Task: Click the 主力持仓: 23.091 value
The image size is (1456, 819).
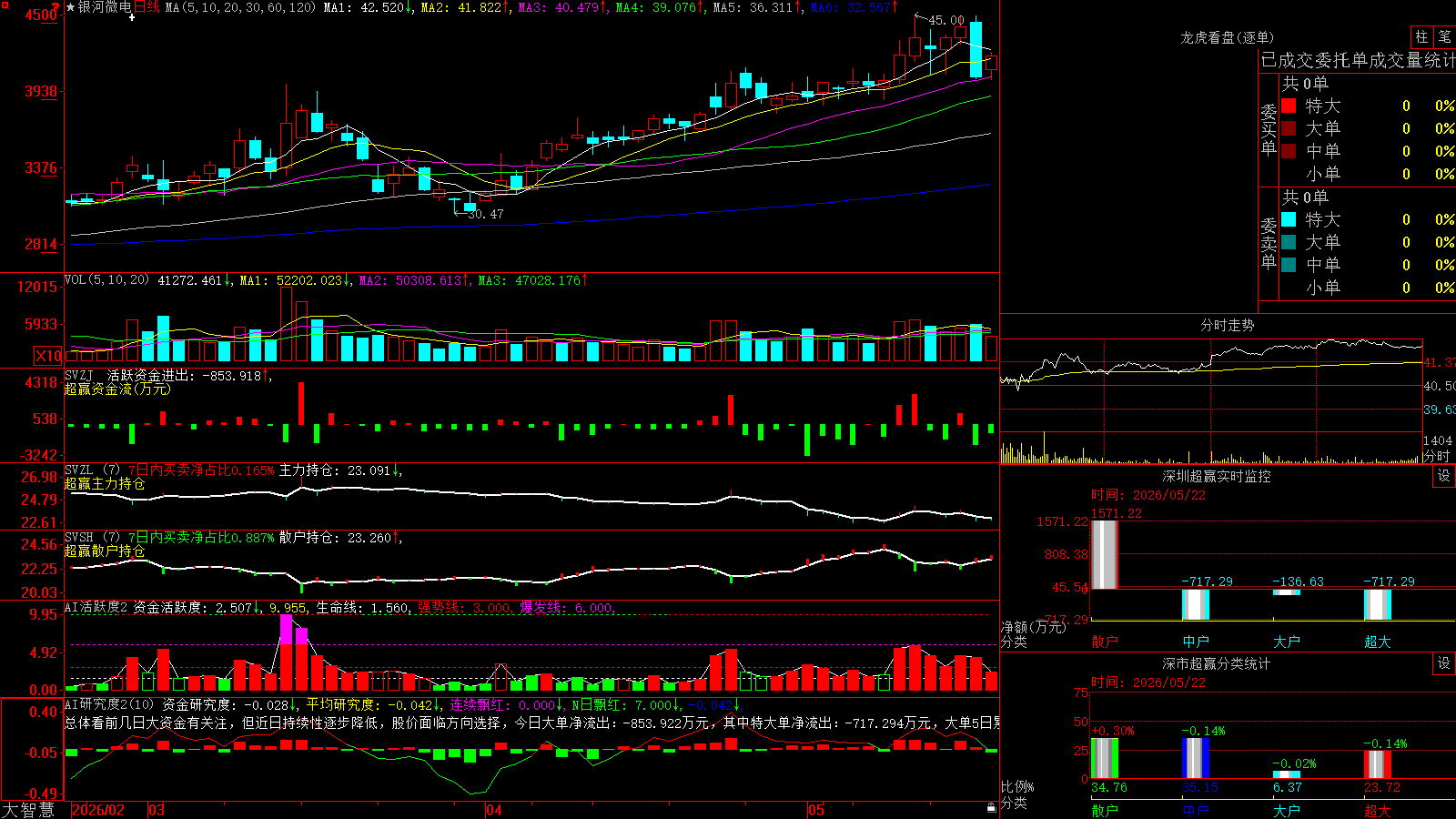Action: pos(335,470)
